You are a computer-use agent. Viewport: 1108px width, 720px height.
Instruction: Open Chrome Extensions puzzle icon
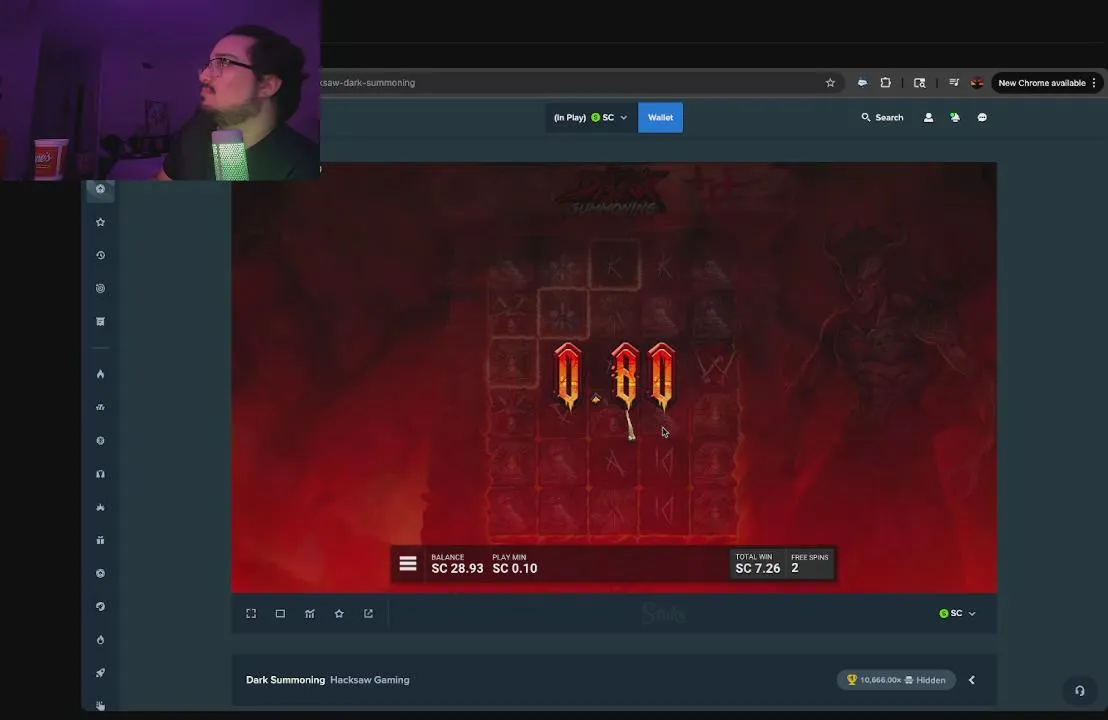coord(885,83)
